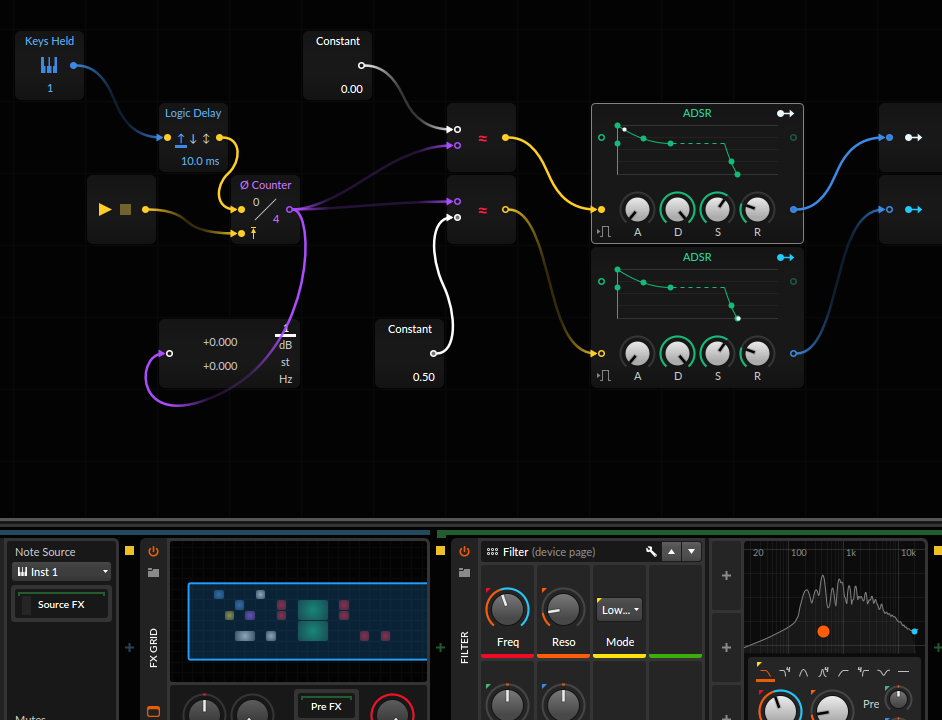Go to previous Filter remote page
Viewport: 942px width, 720px height.
671,551
